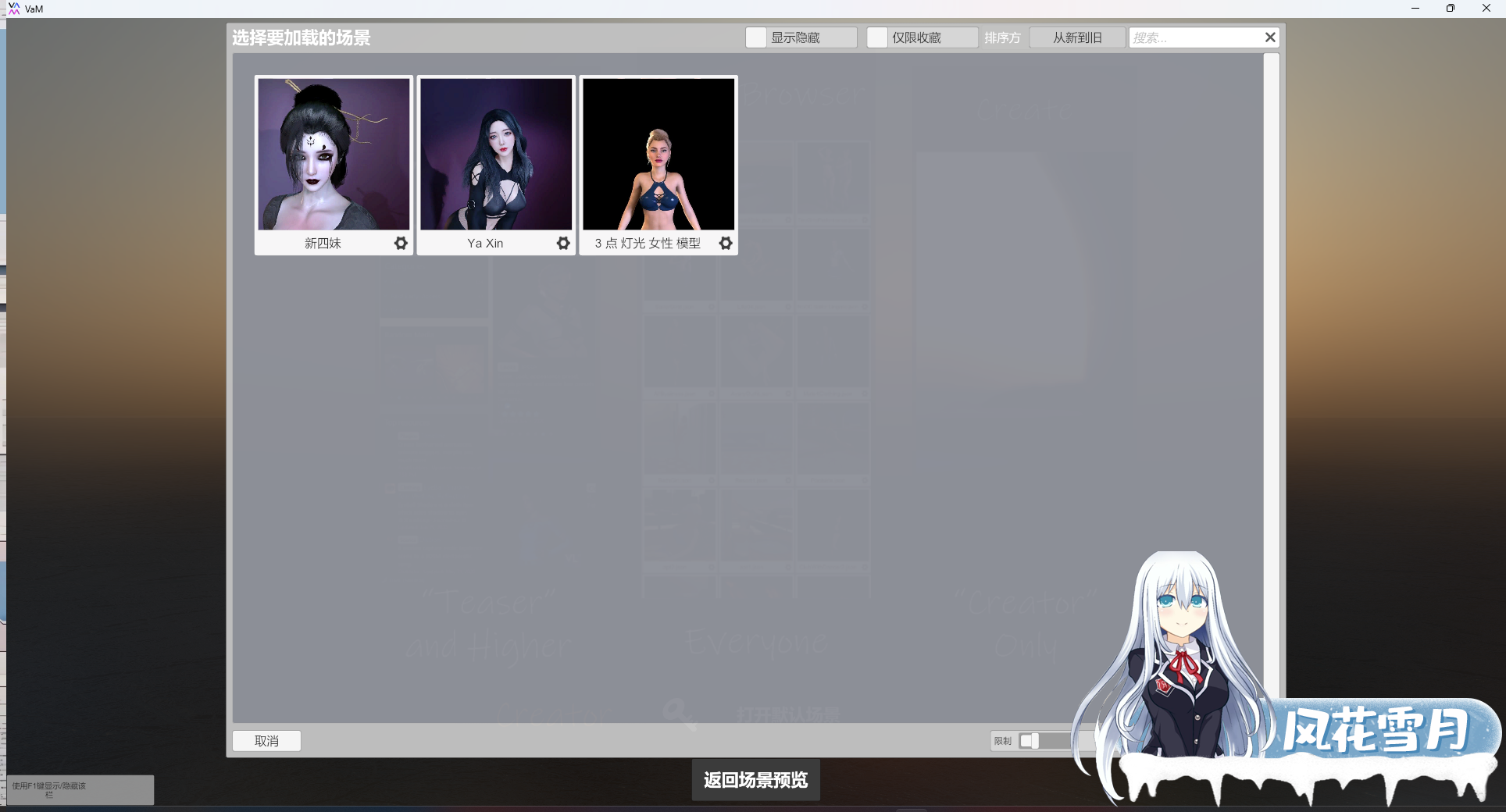Open the 从新到旧 sort order dropdown
The width and height of the screenshot is (1506, 812).
[x=1077, y=37]
